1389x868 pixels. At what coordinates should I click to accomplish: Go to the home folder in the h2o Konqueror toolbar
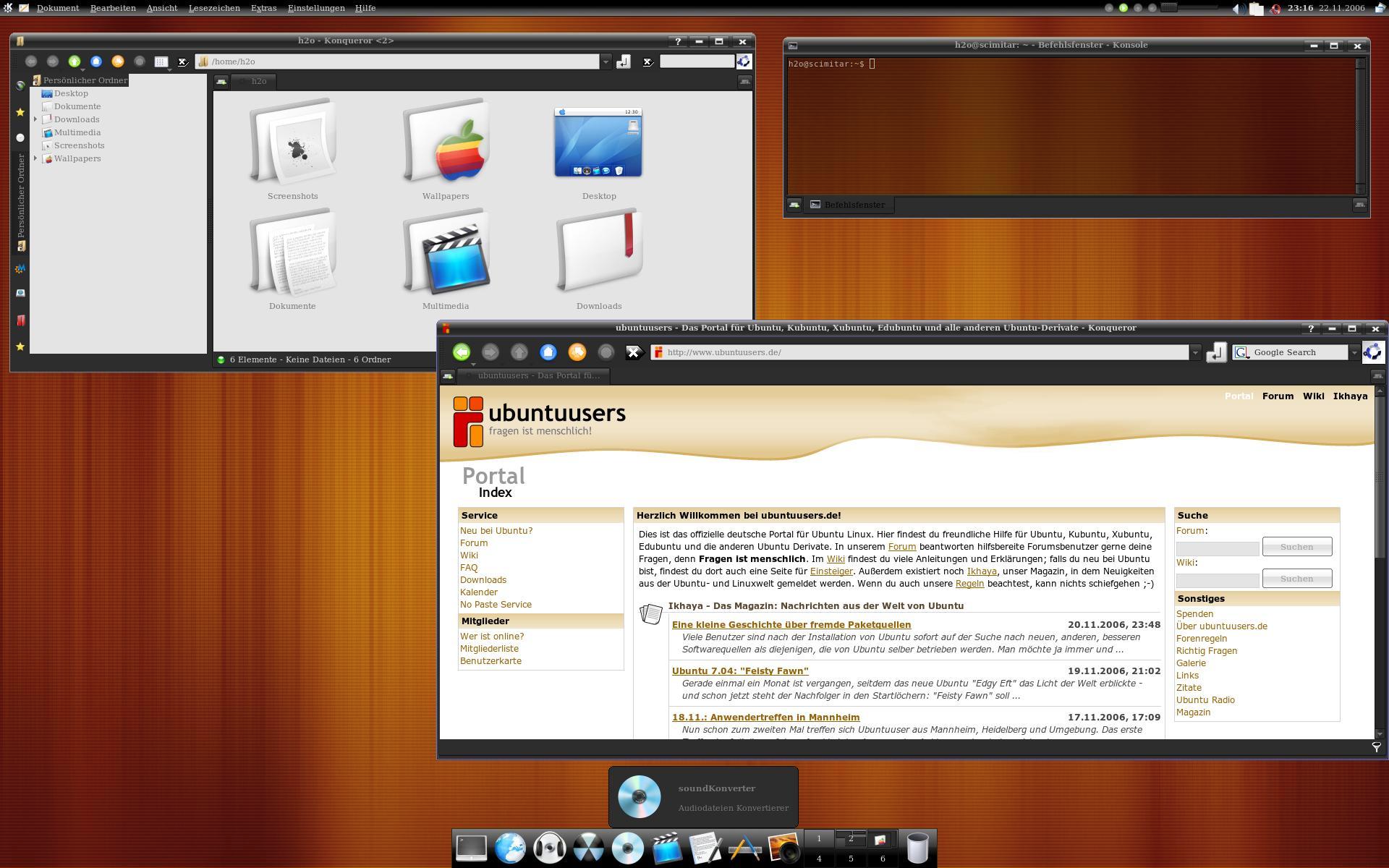[96, 61]
